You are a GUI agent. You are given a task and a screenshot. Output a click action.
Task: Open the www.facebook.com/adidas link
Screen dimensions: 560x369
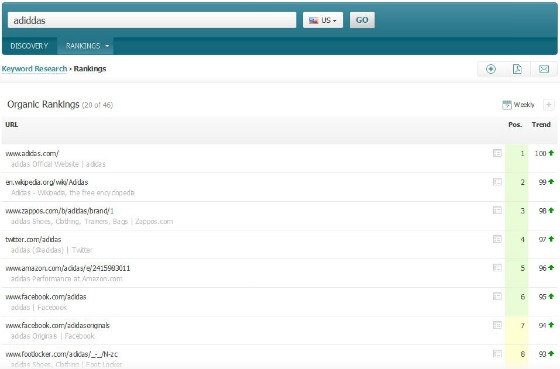tap(46, 297)
